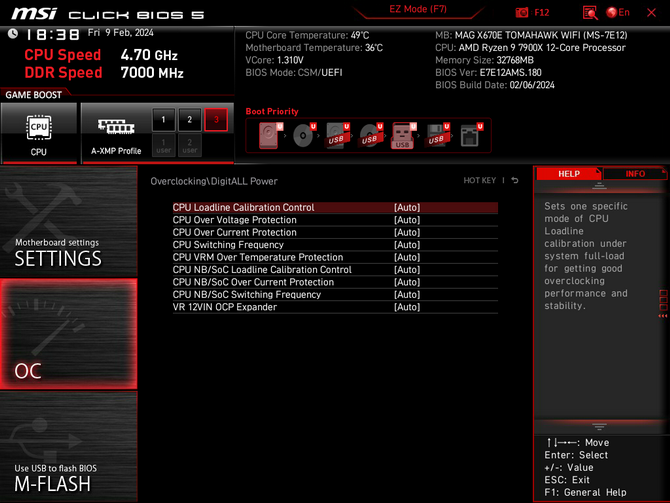The height and width of the screenshot is (503, 670).
Task: Open VR 12VIN OCP Expander setting
Action: pos(335,307)
